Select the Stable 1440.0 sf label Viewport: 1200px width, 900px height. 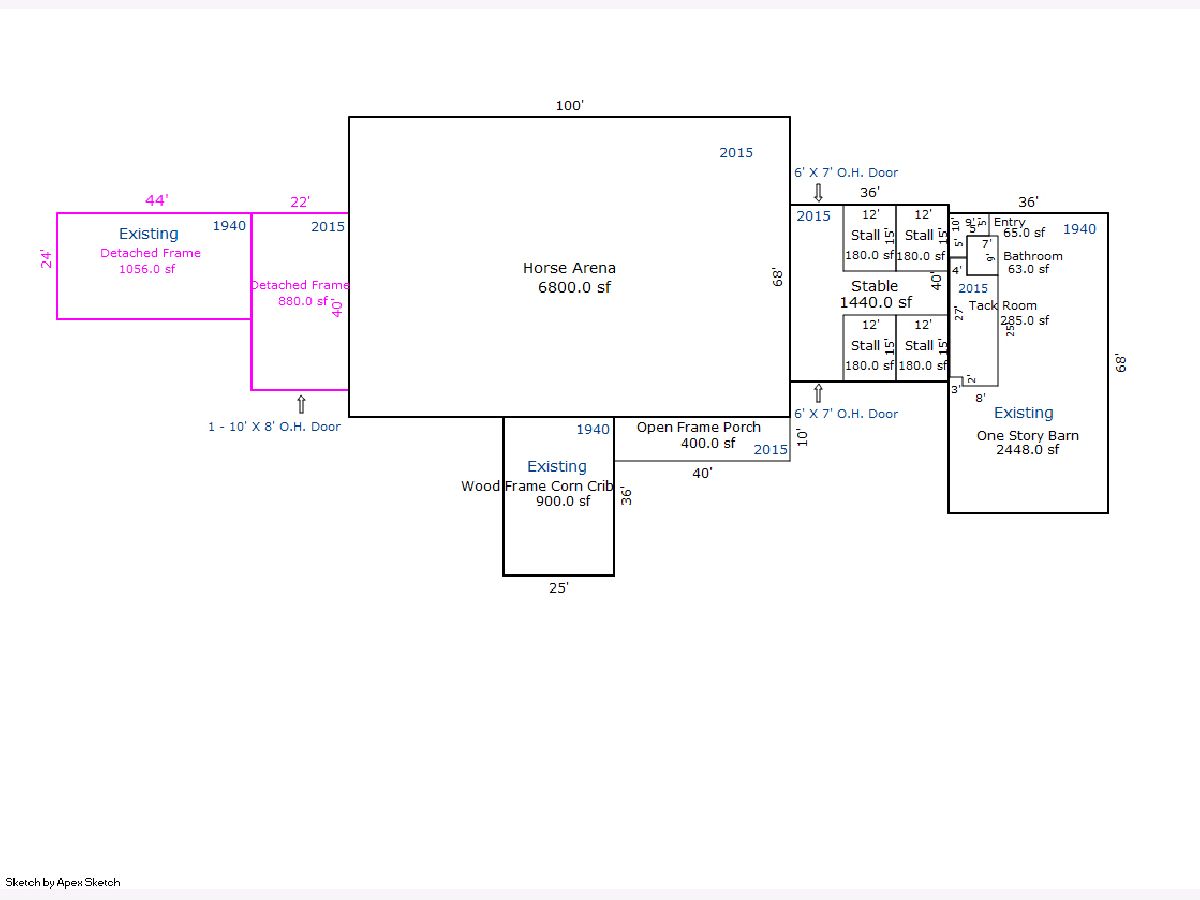pyautogui.click(x=875, y=294)
